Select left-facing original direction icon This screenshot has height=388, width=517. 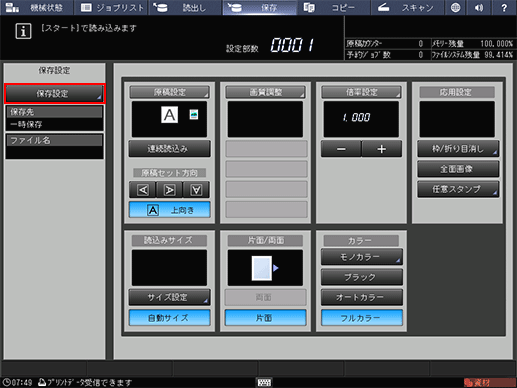tap(143, 190)
